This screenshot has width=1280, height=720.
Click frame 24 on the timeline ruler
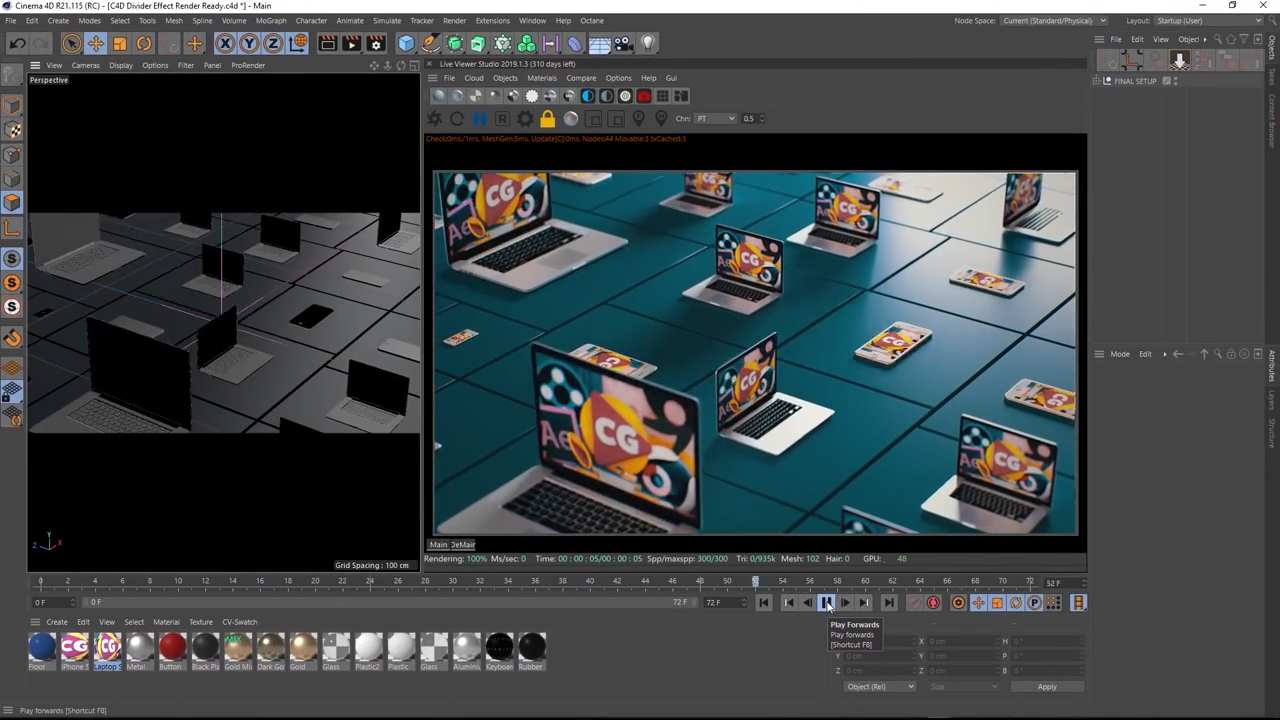(370, 582)
